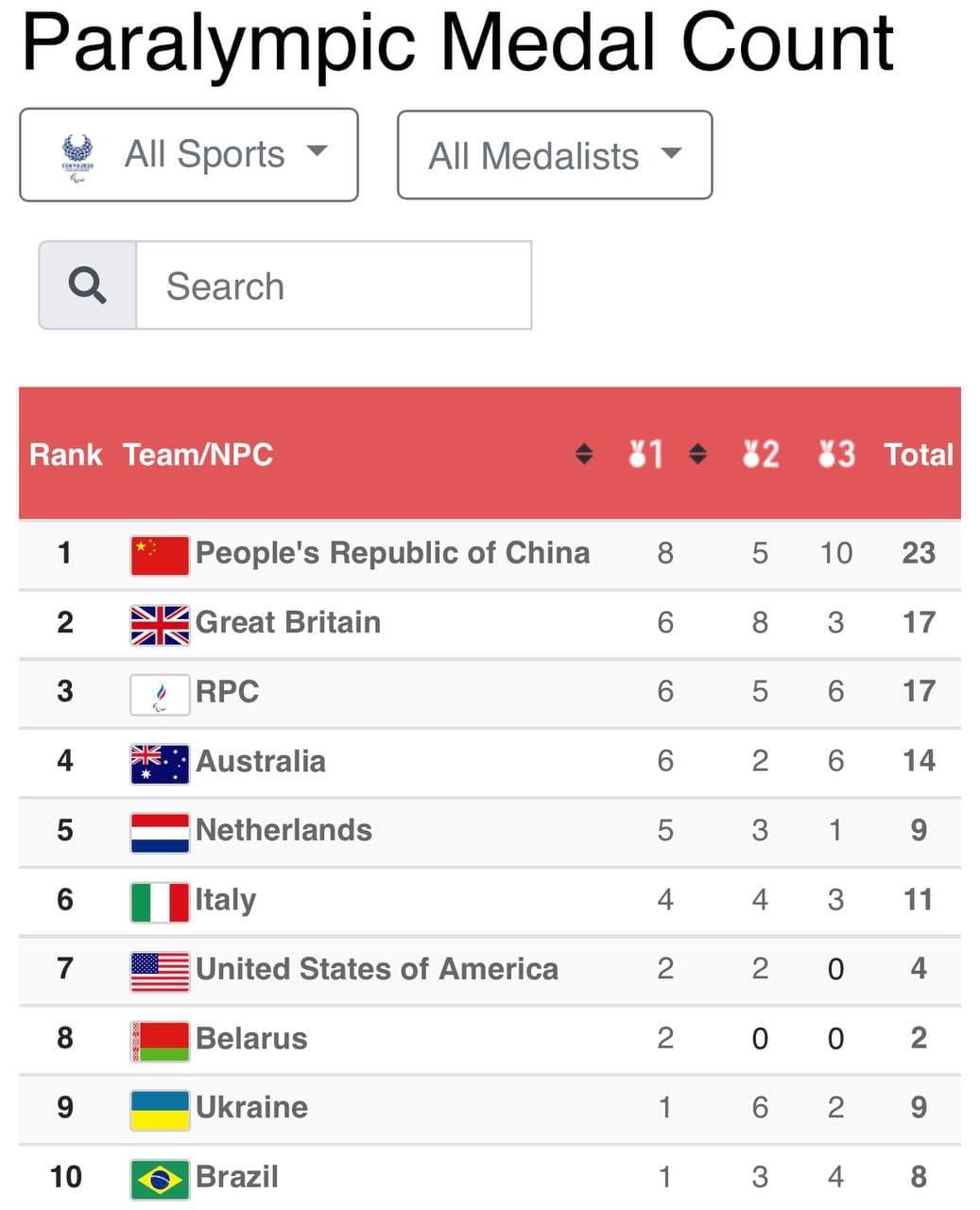Toggle sort arrows beside gold medal column
The image size is (980, 1210).
(x=697, y=455)
